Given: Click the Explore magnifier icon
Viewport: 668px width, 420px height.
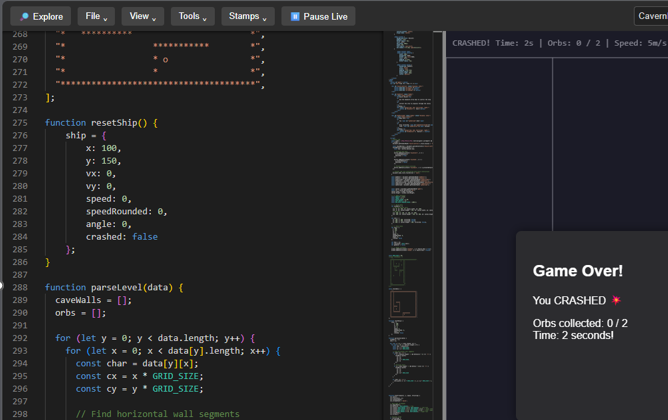Looking at the screenshot, I should point(24,17).
